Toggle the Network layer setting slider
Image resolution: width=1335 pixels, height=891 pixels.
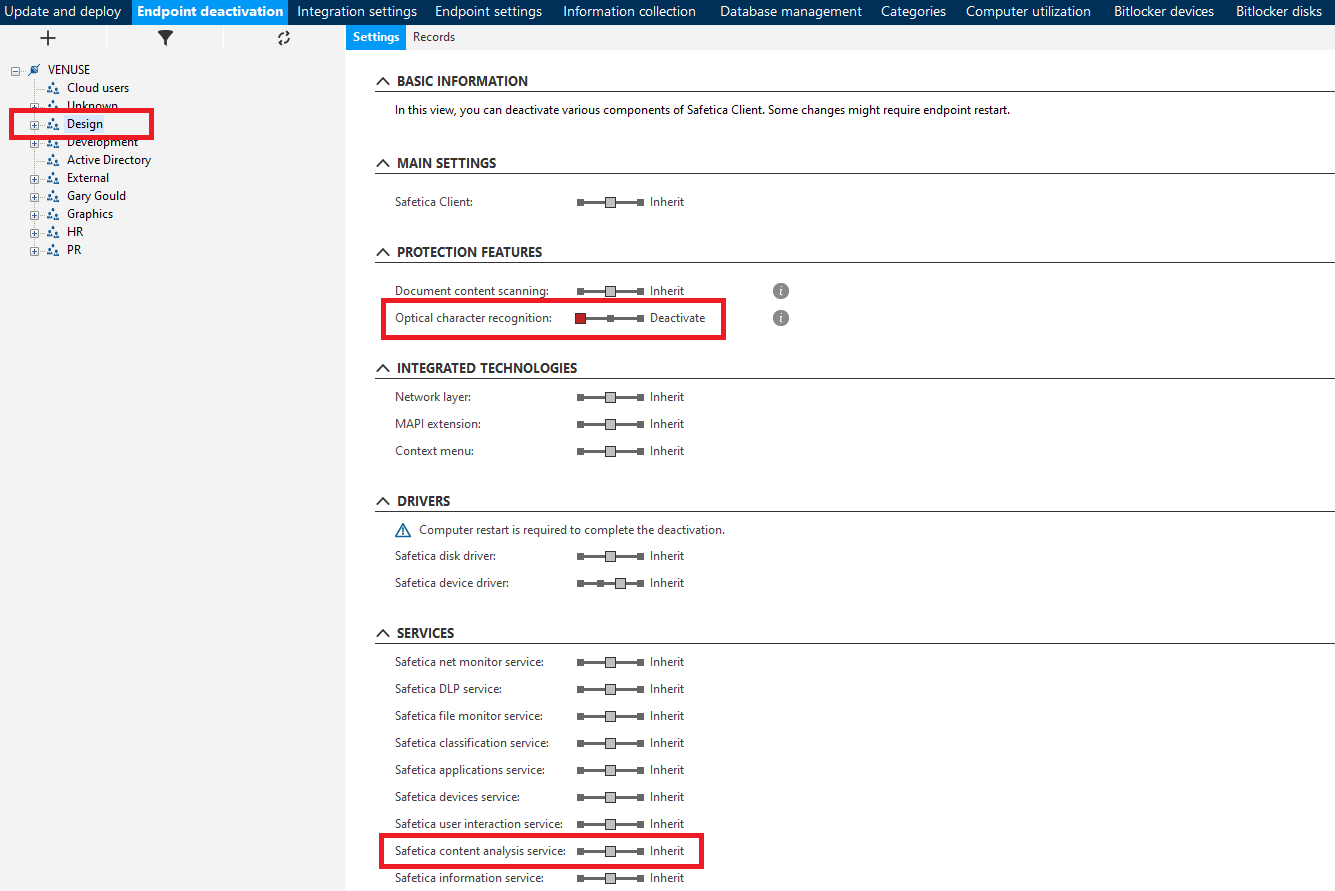[x=610, y=397]
